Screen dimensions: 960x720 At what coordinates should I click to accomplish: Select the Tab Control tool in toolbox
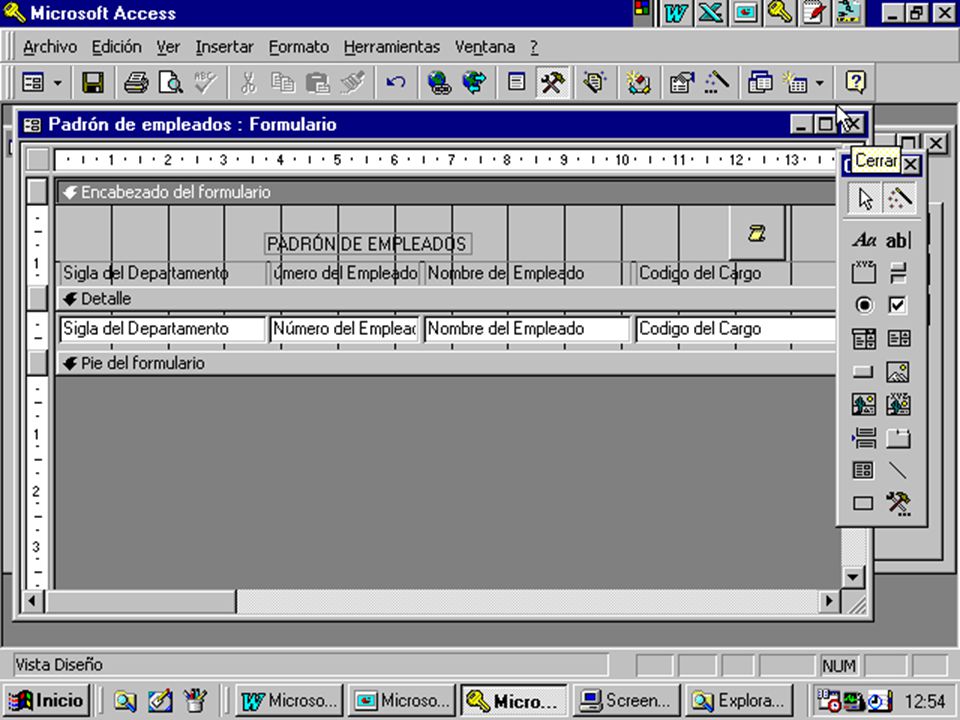898,437
